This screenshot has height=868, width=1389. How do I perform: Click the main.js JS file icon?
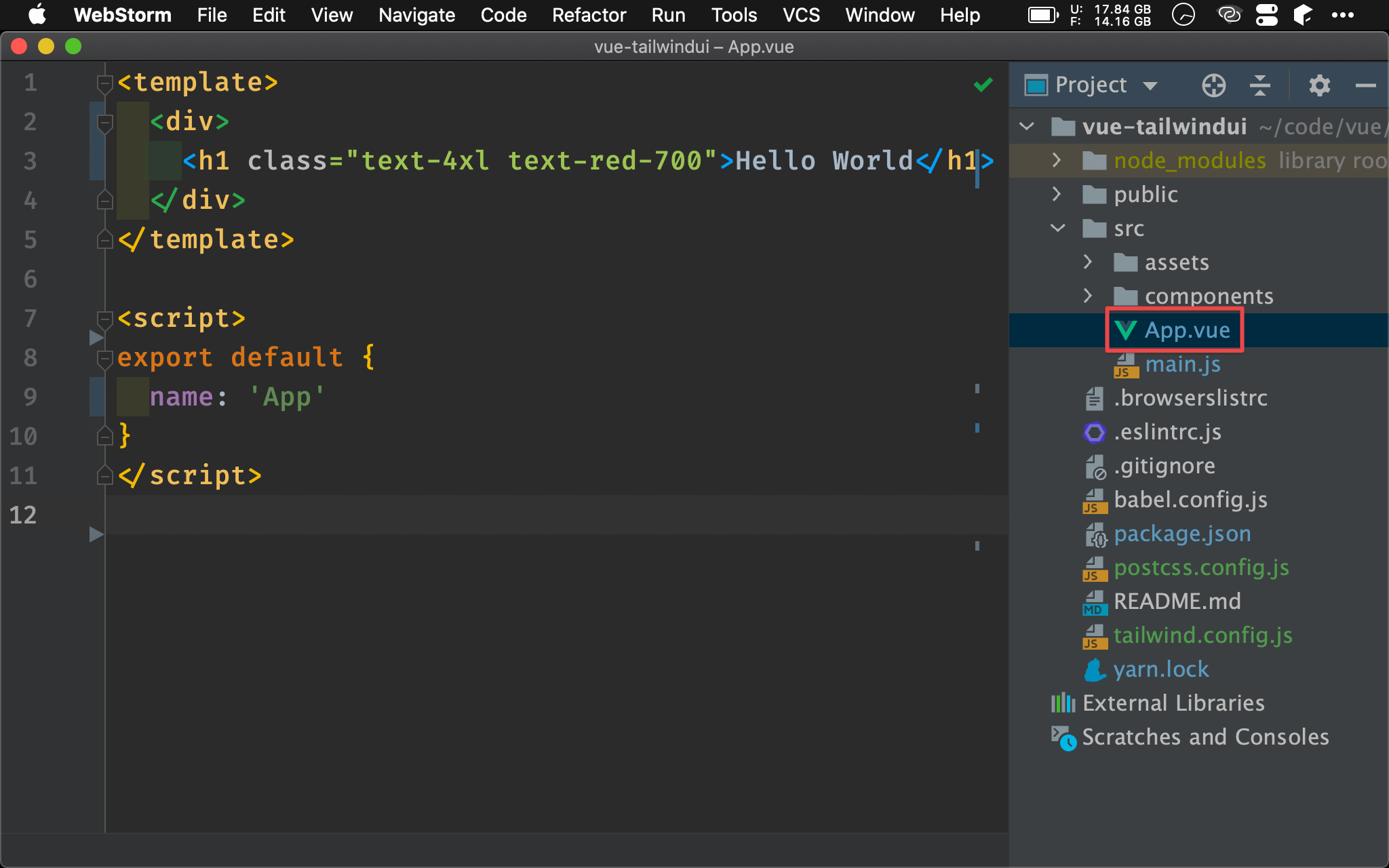[1125, 365]
